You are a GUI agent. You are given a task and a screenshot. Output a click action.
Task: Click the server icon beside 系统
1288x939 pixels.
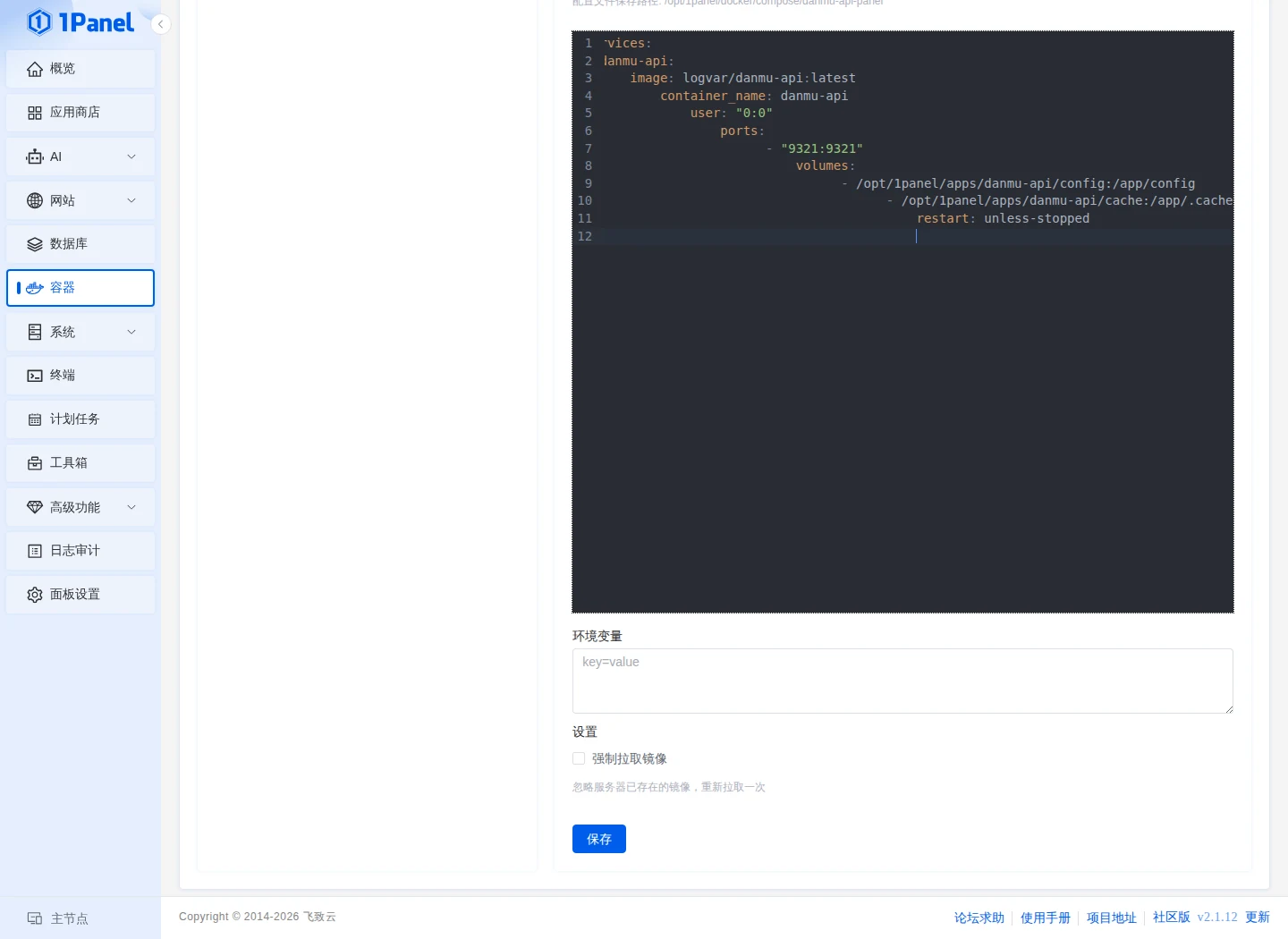click(x=35, y=332)
